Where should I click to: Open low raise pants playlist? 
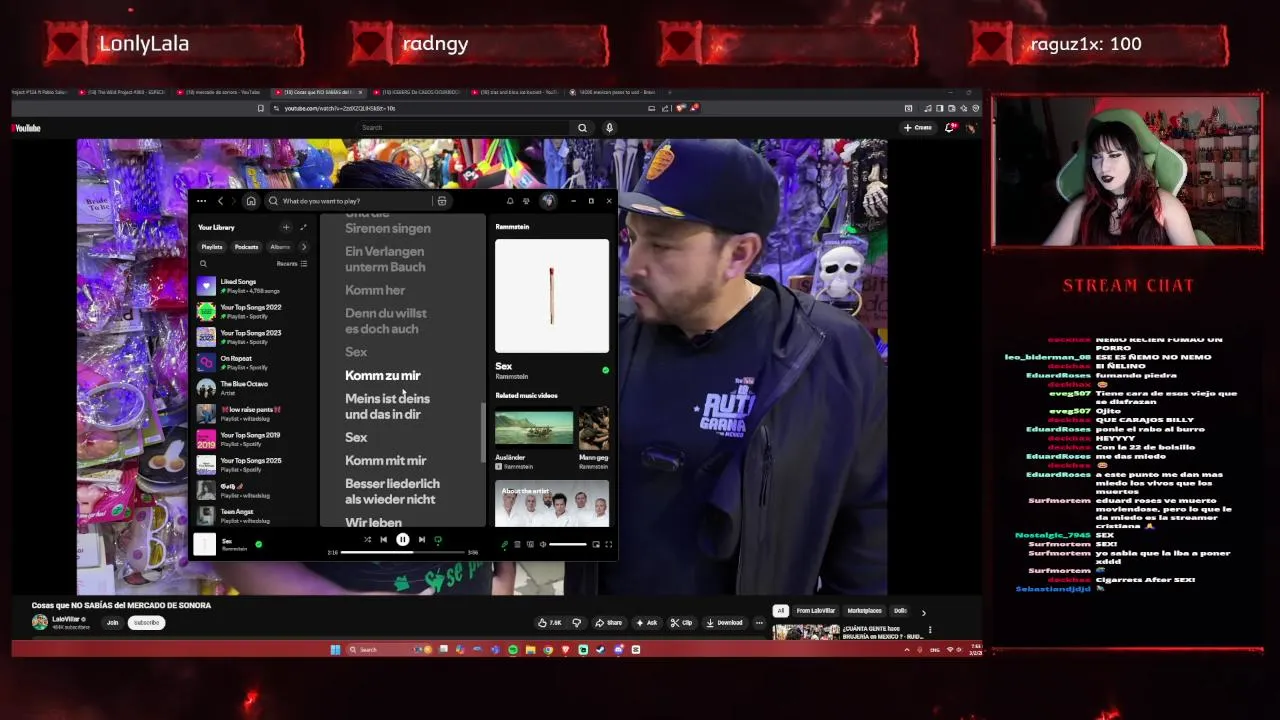click(252, 413)
